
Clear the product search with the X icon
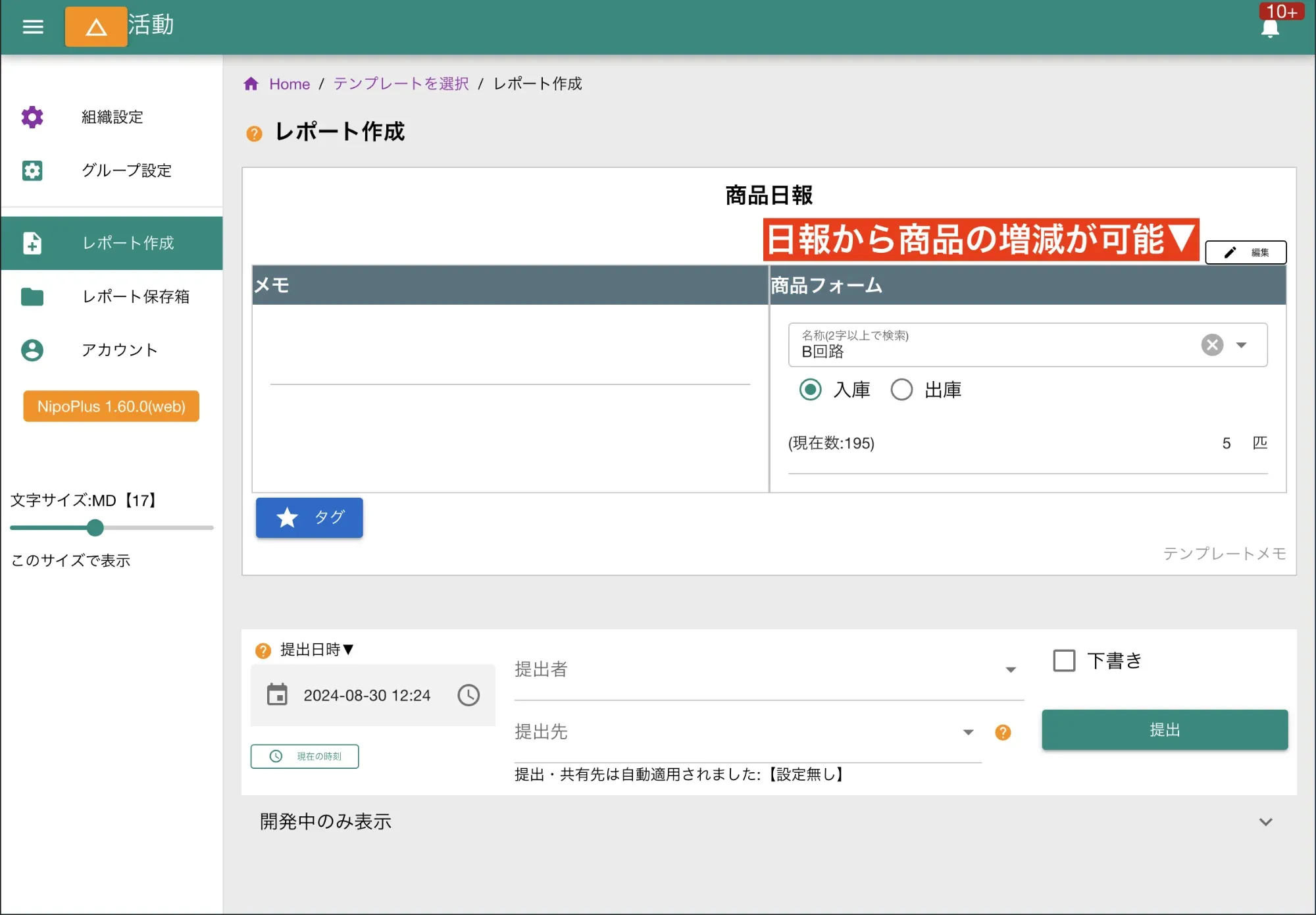[1213, 345]
